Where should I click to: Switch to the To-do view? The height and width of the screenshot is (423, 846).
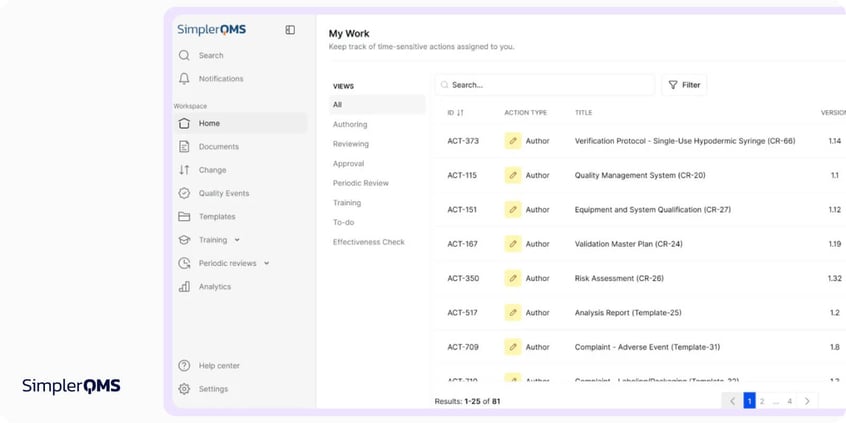[344, 222]
